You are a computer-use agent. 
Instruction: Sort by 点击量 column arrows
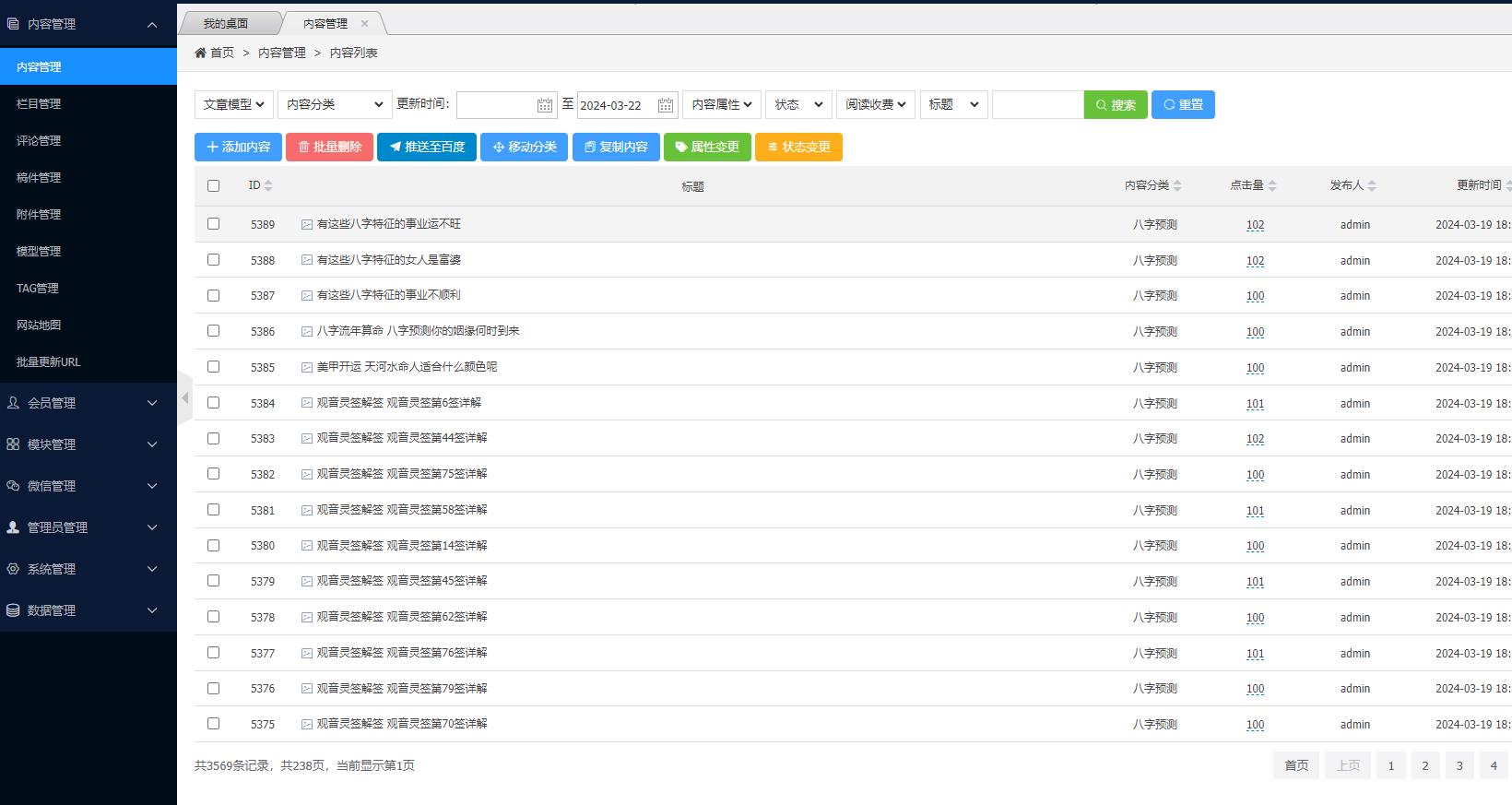[1272, 186]
